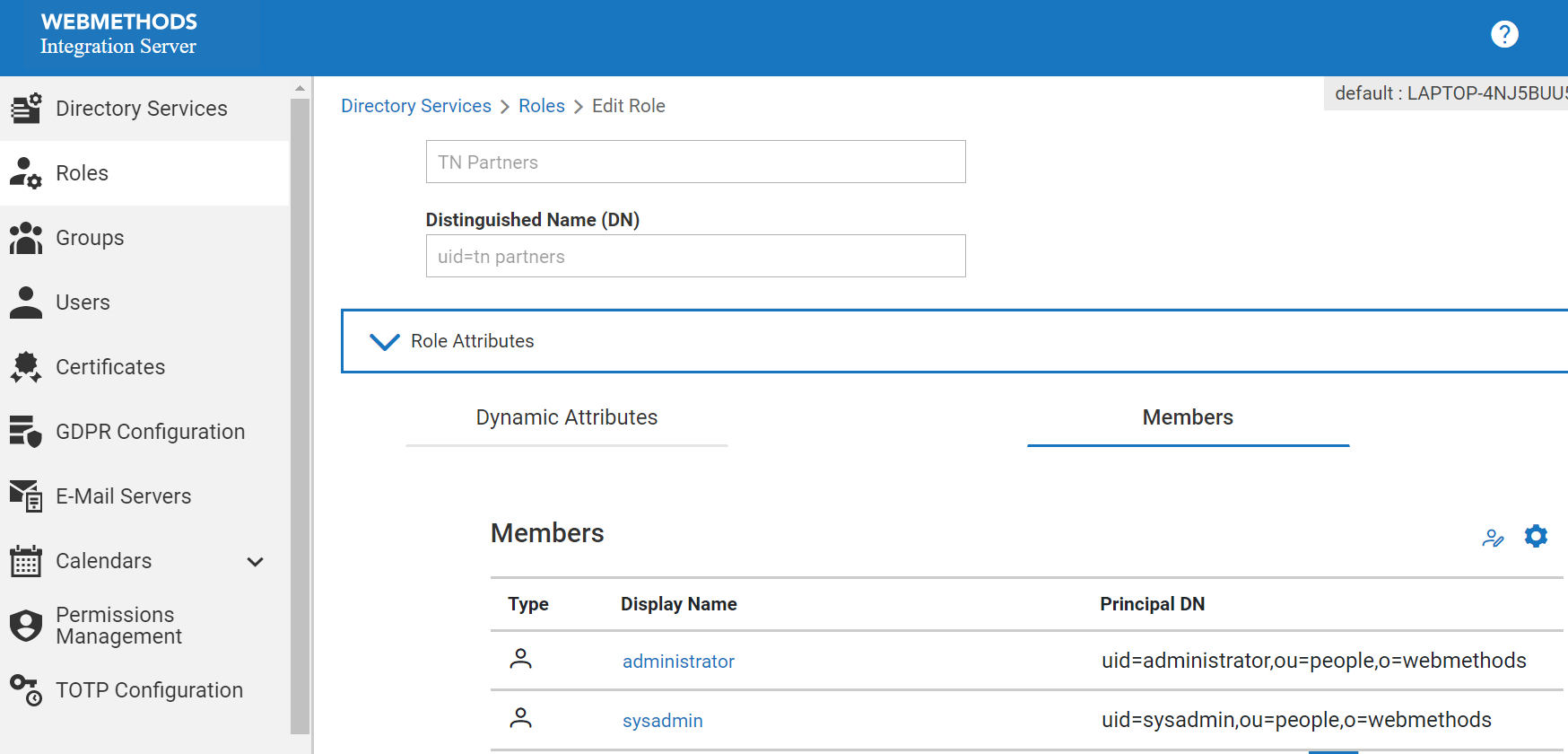Click the E-Mail Servers envelope icon
The width and height of the screenshot is (1568, 754).
pyautogui.click(x=26, y=496)
